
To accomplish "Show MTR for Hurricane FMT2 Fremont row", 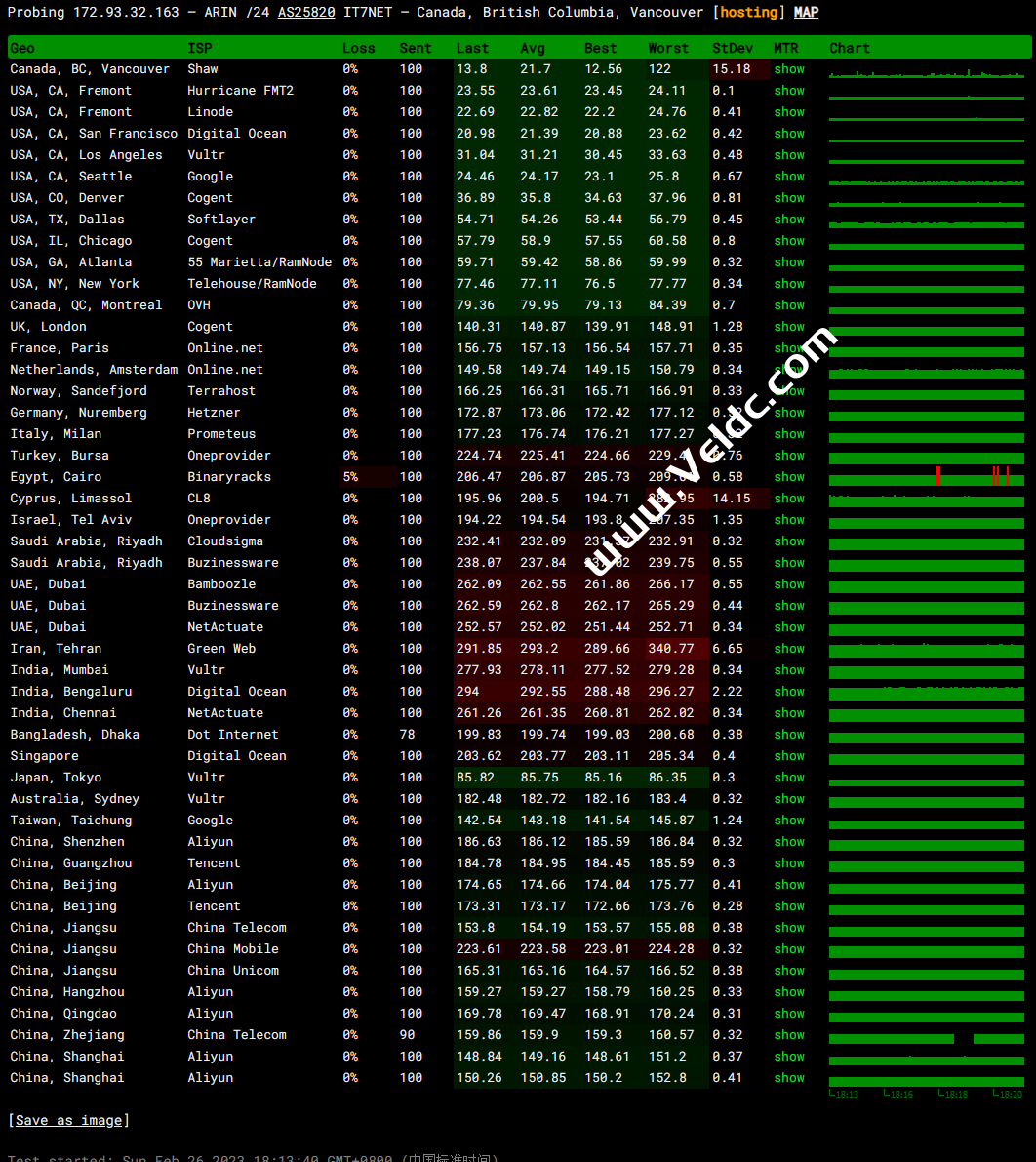I will pos(789,91).
